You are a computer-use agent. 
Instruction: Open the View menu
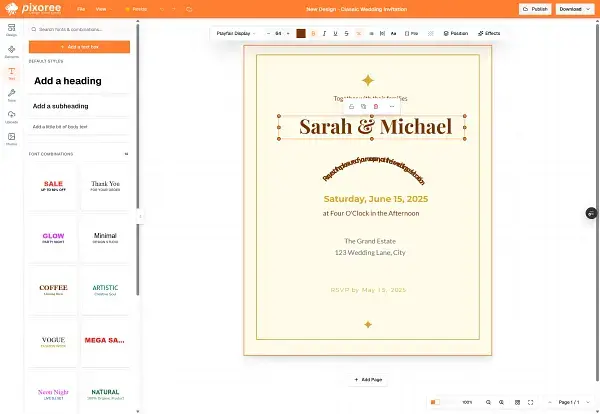[100, 8]
